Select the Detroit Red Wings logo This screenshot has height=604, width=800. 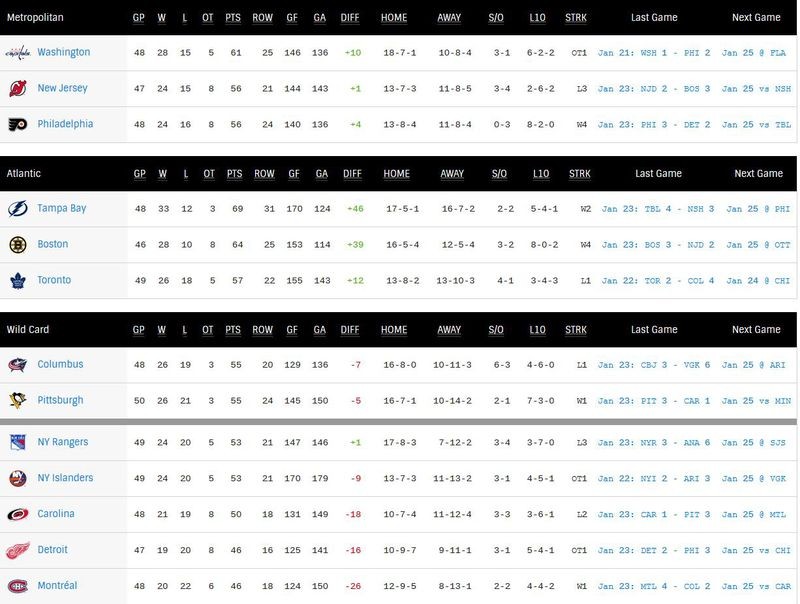point(19,549)
